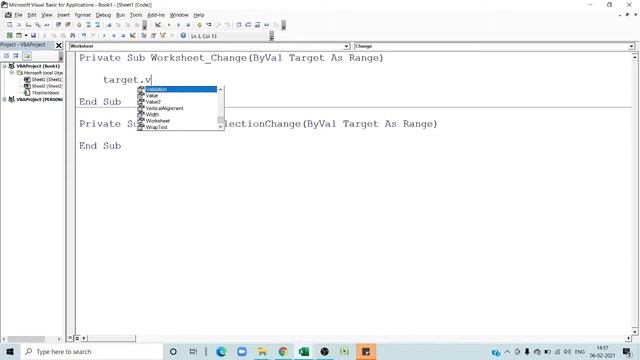Open the options arrow at the Standard toolbar's end
This screenshot has height=360, width=640.
(271, 36)
